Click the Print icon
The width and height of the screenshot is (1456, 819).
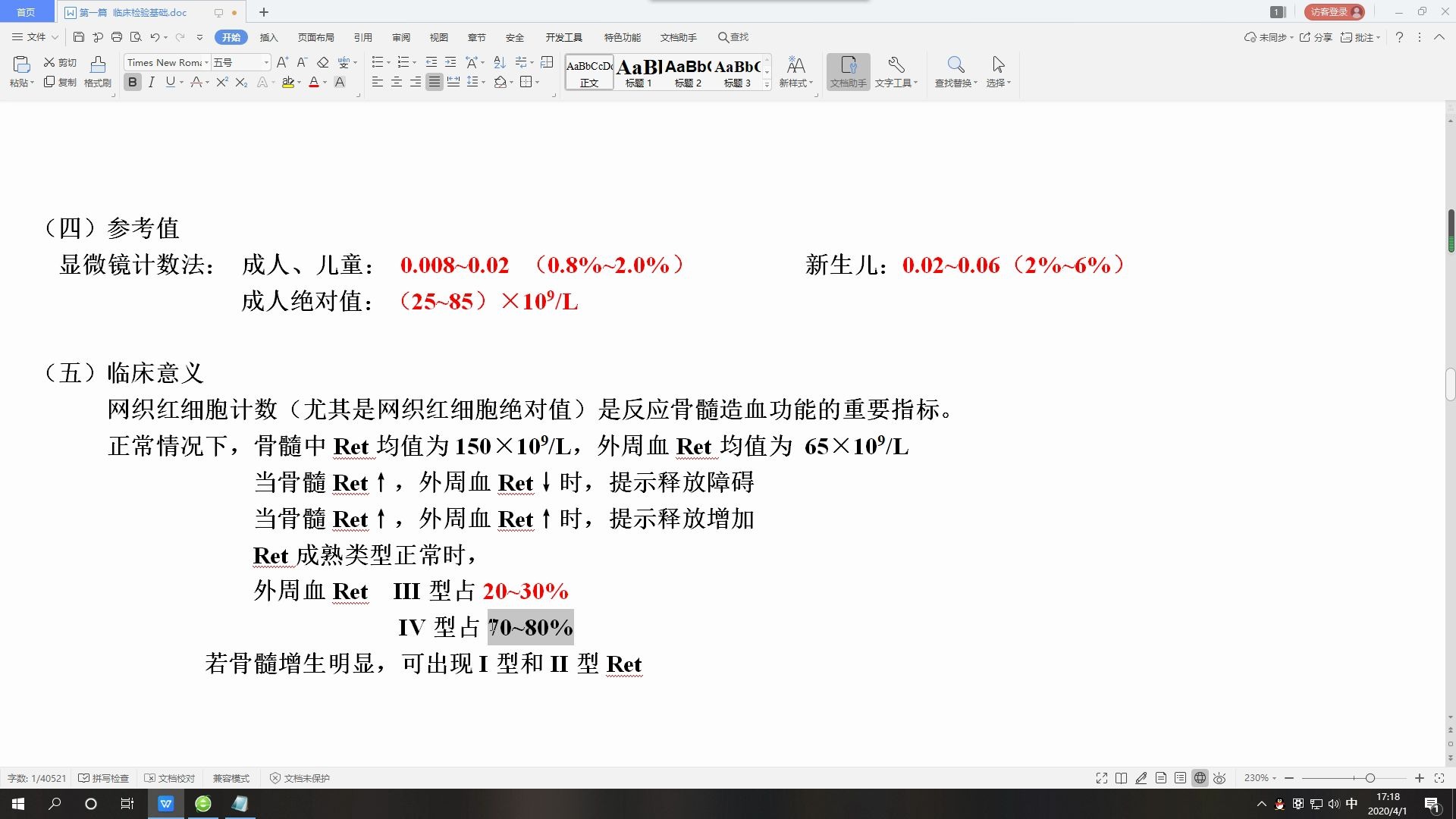[x=116, y=37]
